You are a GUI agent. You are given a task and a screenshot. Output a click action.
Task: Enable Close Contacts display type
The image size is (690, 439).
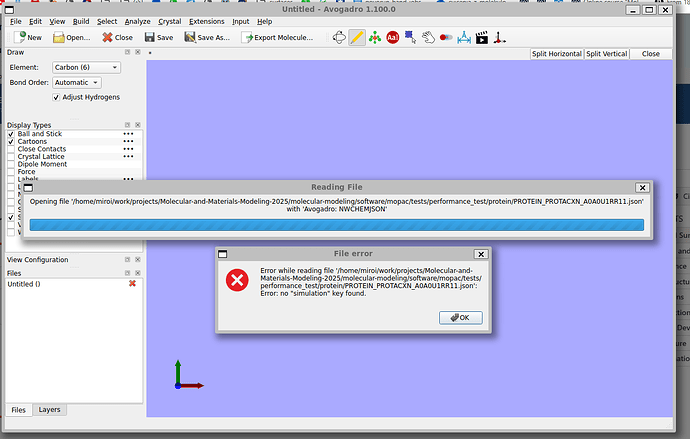coord(11,149)
